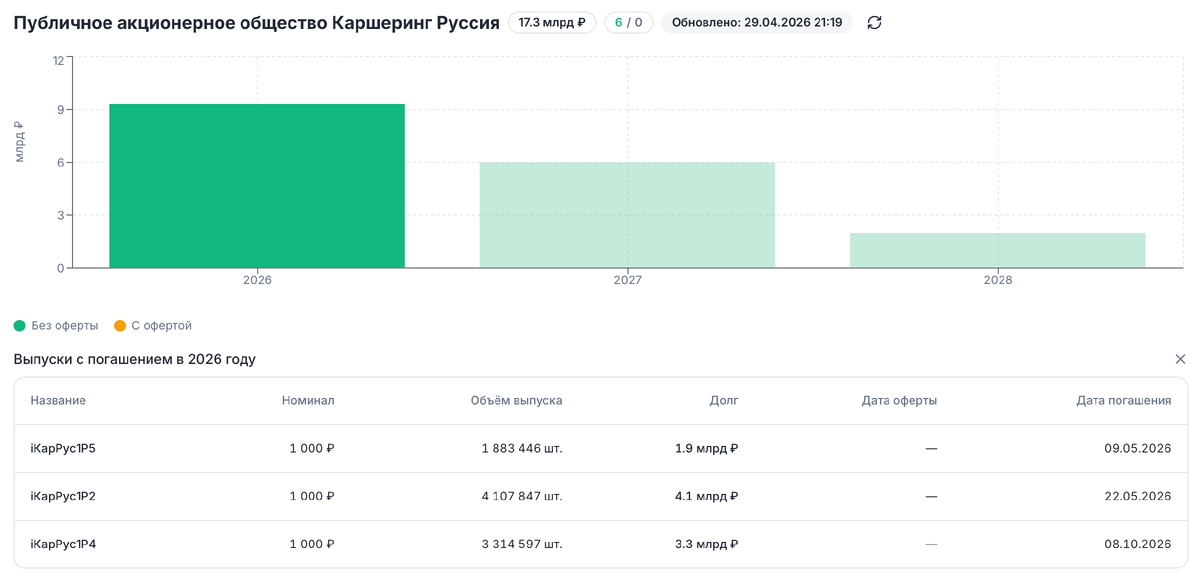Click the maturity date 22.05.2026
The image size is (1200, 578).
pyautogui.click(x=1137, y=497)
